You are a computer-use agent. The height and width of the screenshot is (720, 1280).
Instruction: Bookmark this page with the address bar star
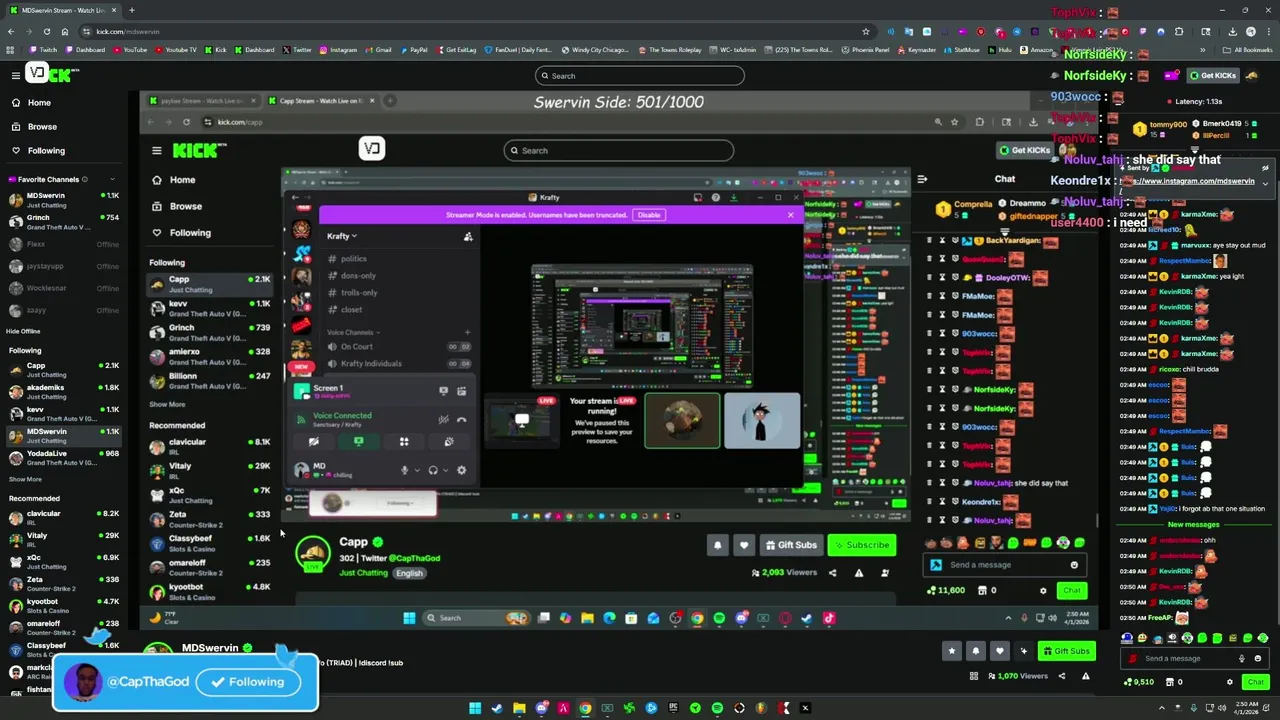[866, 31]
